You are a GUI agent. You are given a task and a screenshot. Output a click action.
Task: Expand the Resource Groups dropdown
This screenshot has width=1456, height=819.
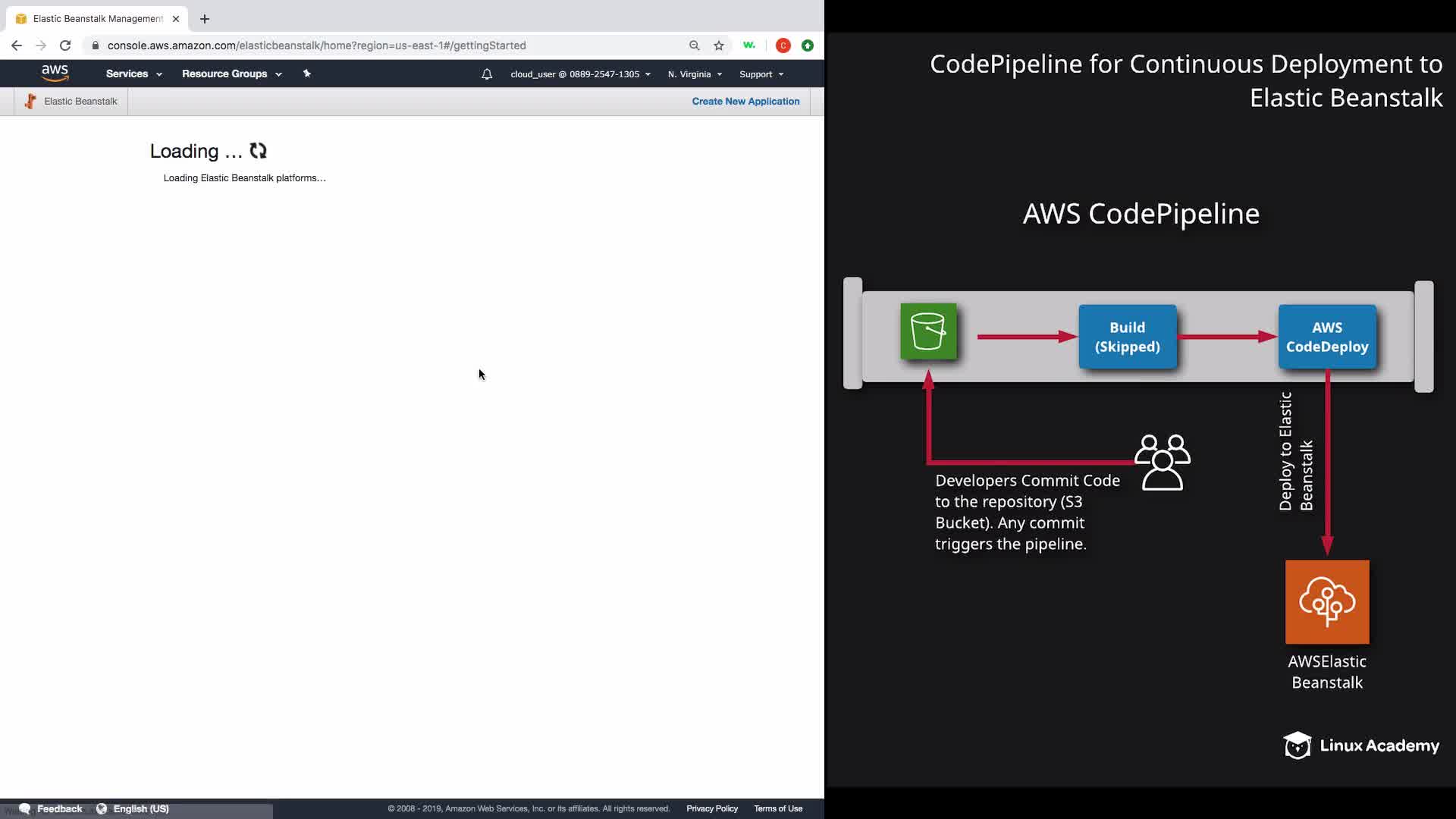pos(231,74)
